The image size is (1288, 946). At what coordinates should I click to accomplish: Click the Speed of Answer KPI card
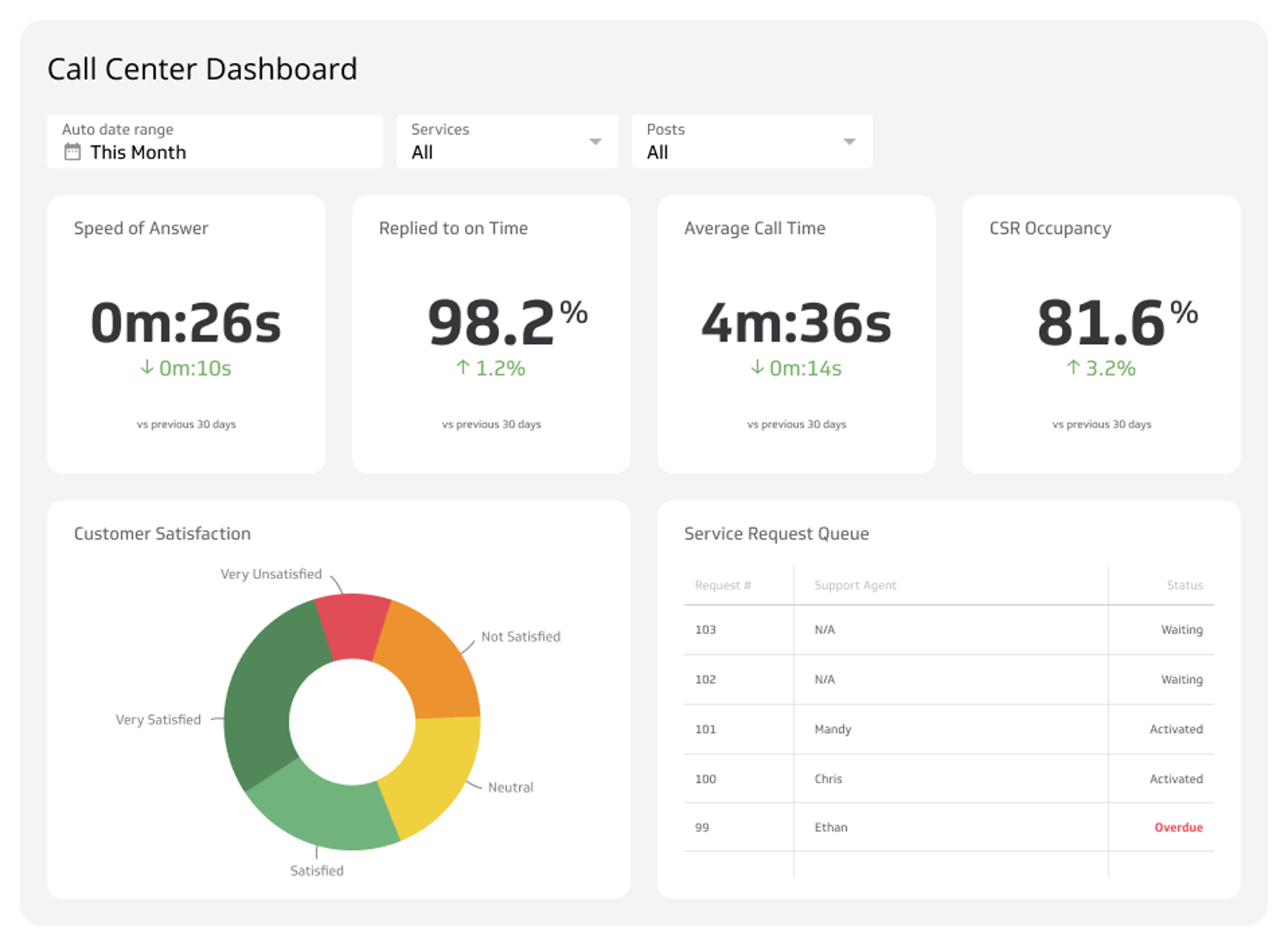tap(187, 334)
